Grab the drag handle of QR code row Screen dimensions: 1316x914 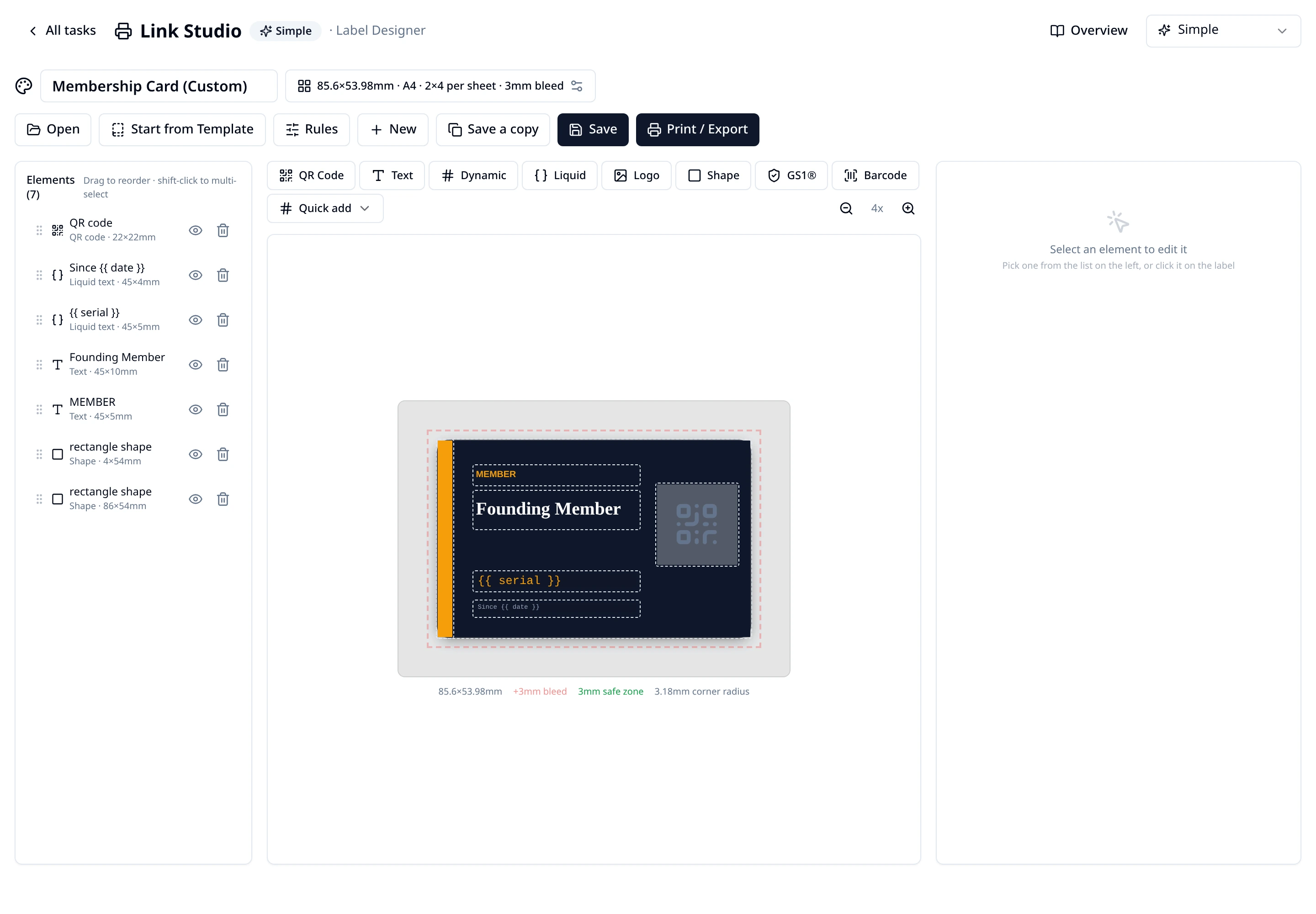39,230
